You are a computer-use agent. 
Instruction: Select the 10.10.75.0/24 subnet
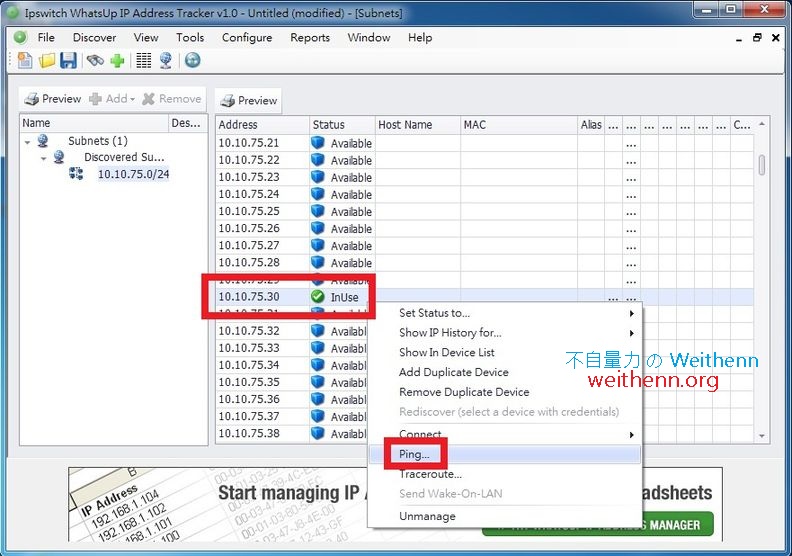(x=133, y=174)
